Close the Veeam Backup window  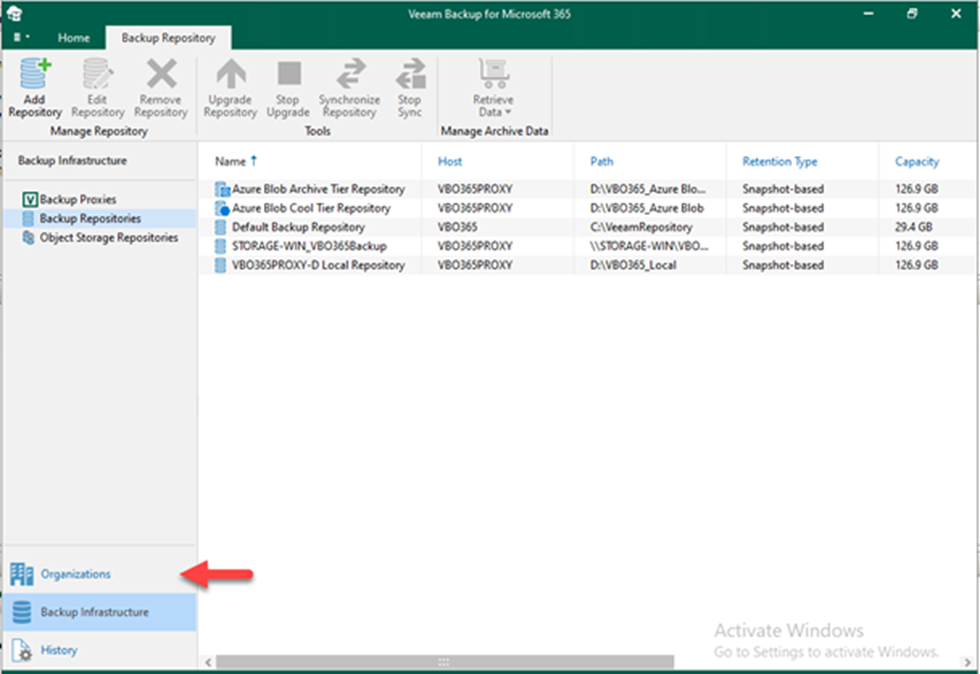tap(956, 13)
